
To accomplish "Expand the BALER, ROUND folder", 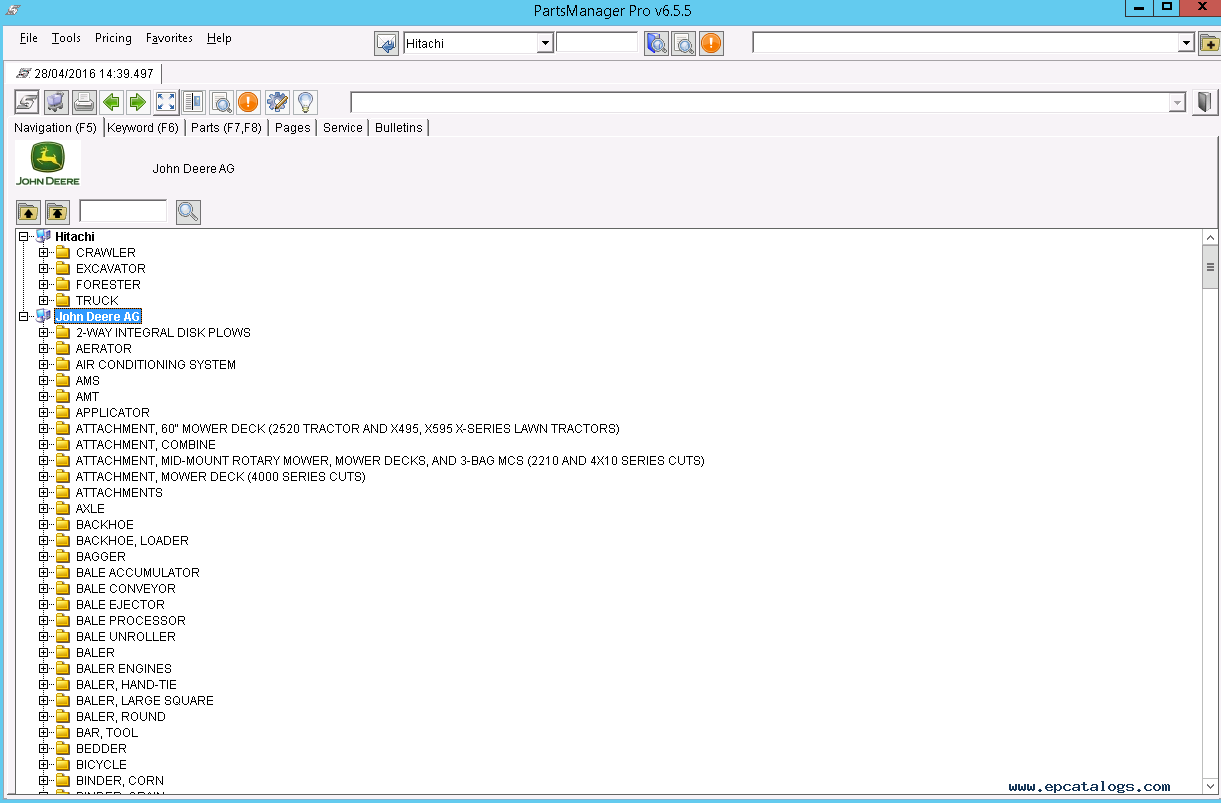I will (44, 717).
